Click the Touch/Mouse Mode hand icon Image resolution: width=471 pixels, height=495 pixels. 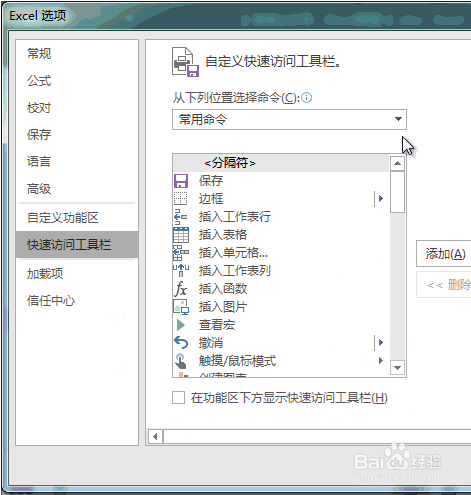tap(181, 361)
